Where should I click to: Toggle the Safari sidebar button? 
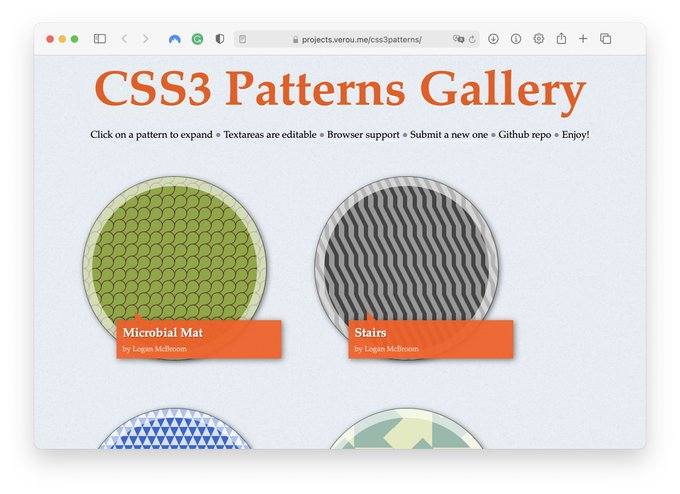pos(100,39)
